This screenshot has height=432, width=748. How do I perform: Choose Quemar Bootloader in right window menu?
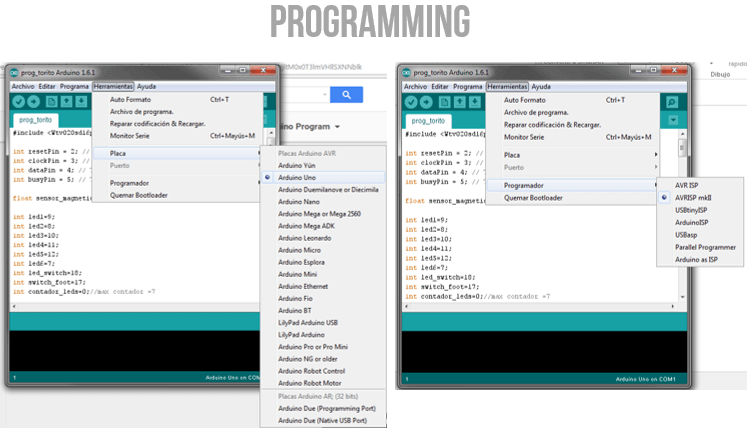[x=571, y=198]
